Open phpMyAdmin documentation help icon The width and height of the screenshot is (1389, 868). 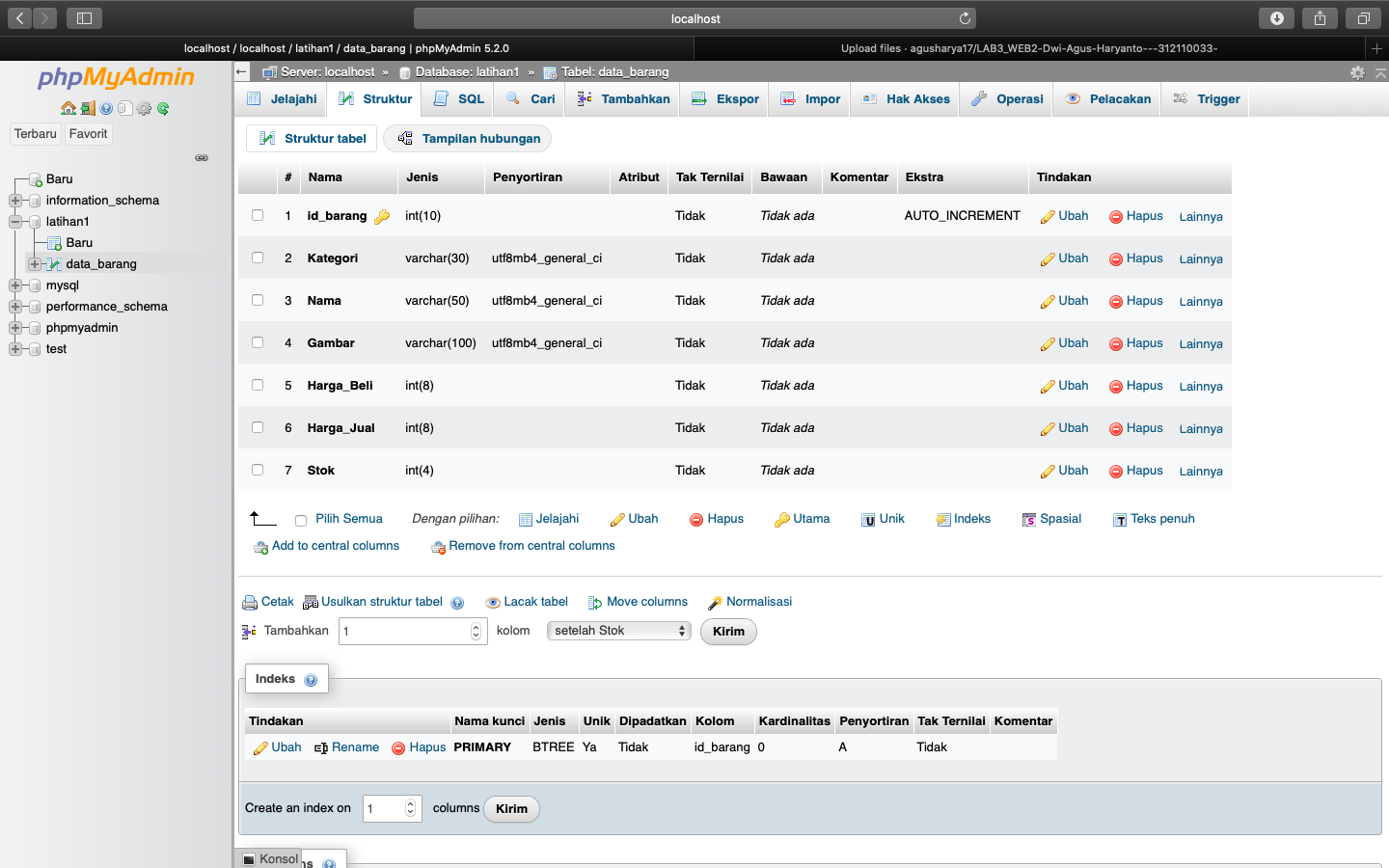[x=106, y=108]
